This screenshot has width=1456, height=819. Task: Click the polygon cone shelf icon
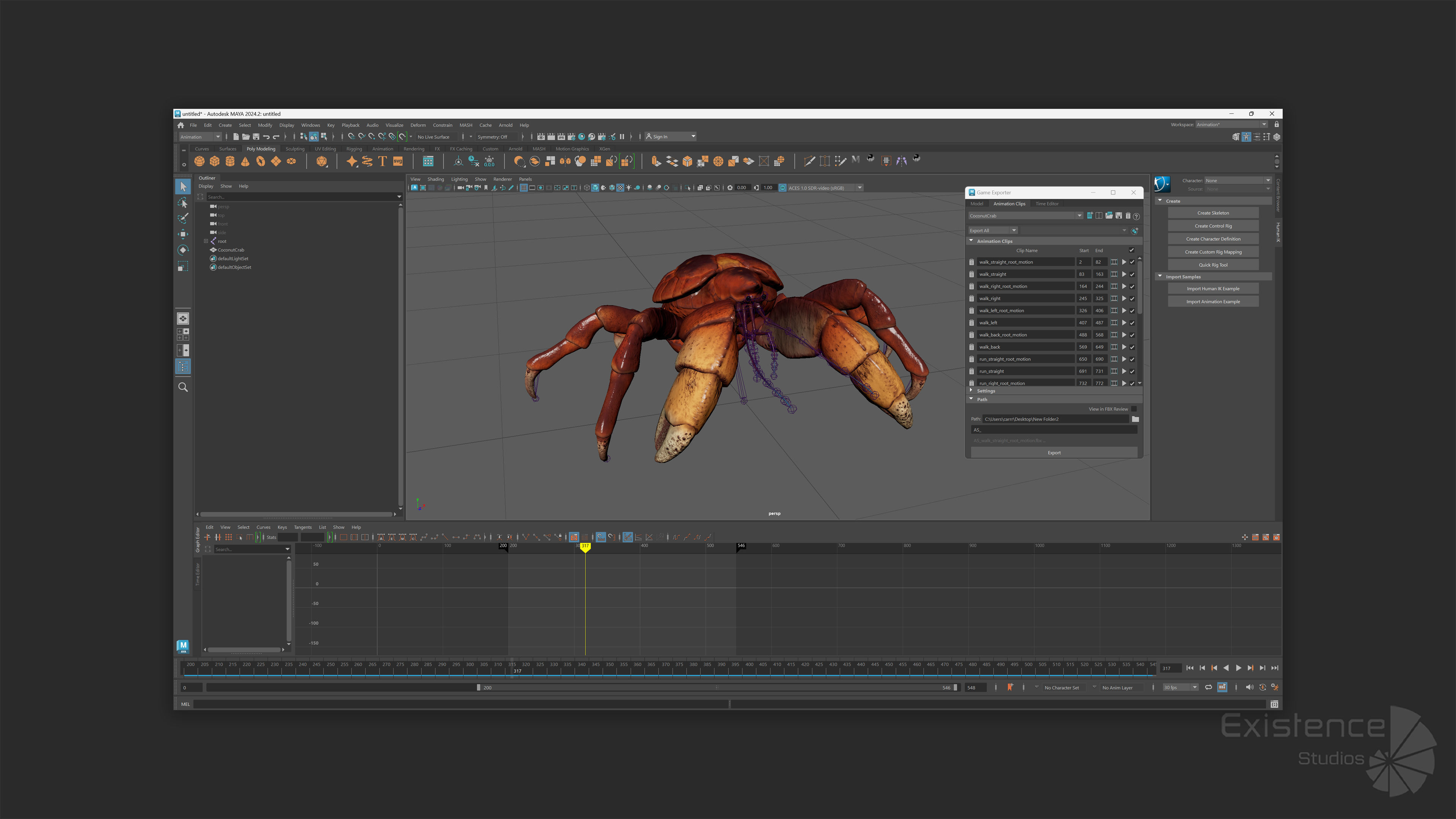pos(245,161)
